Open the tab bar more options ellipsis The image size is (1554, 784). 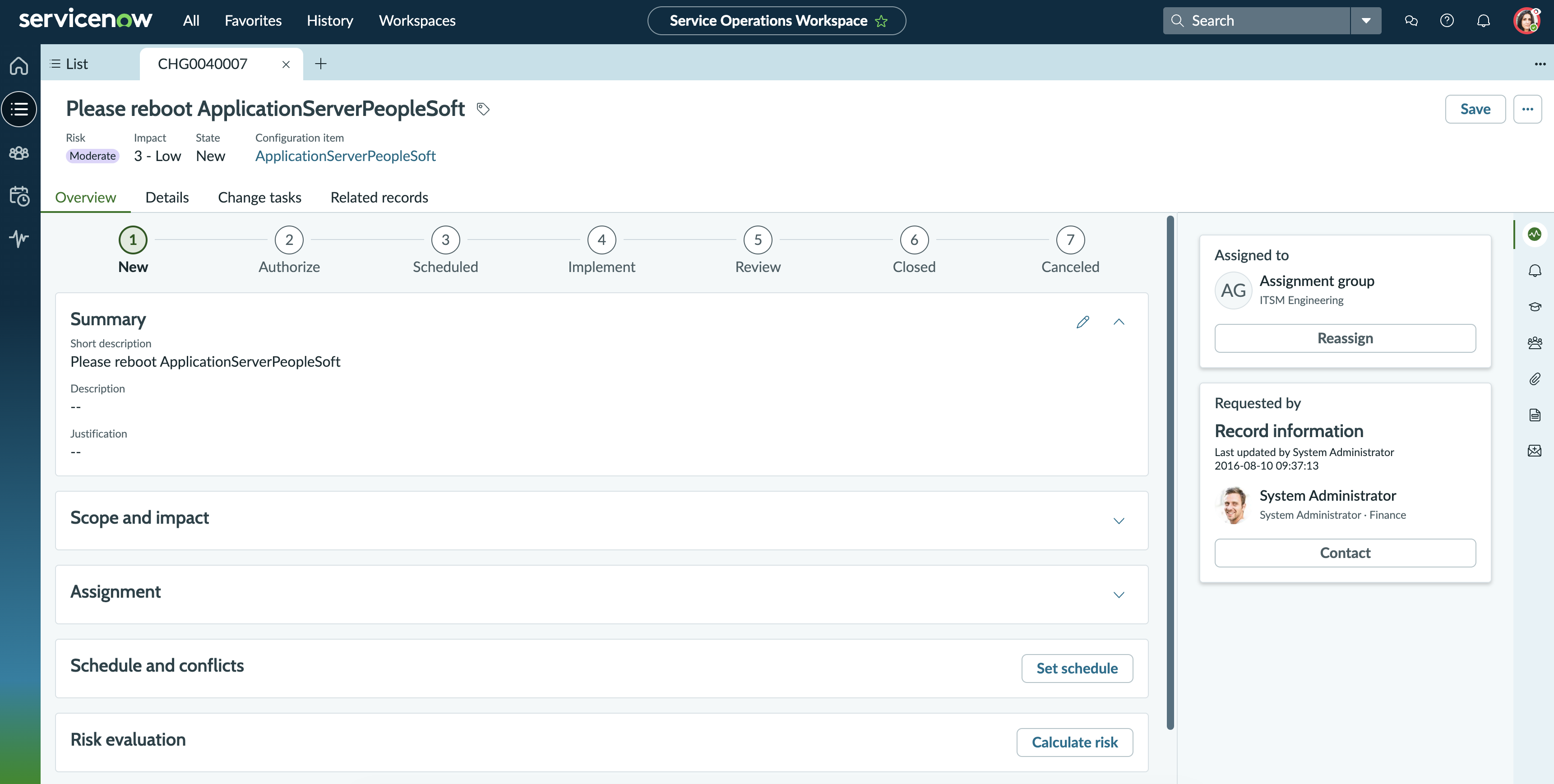point(1540,64)
